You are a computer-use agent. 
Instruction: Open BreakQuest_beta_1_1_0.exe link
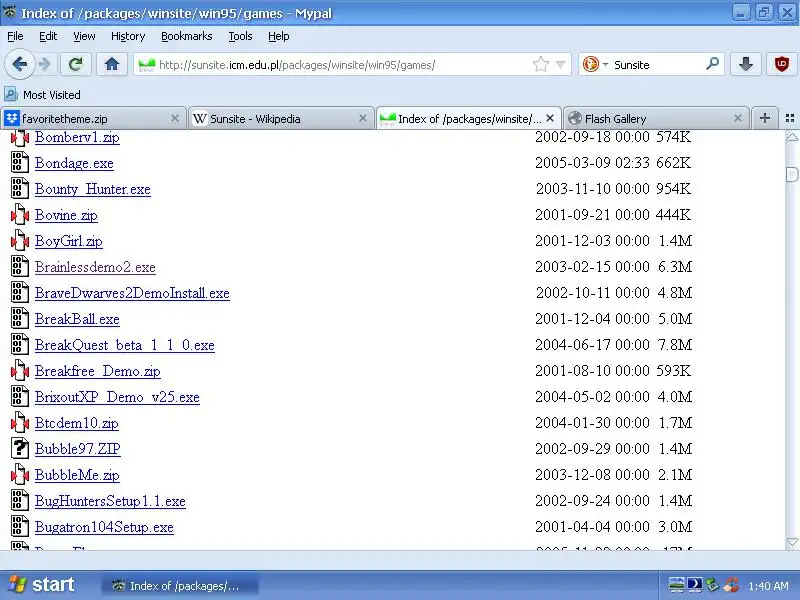(124, 345)
